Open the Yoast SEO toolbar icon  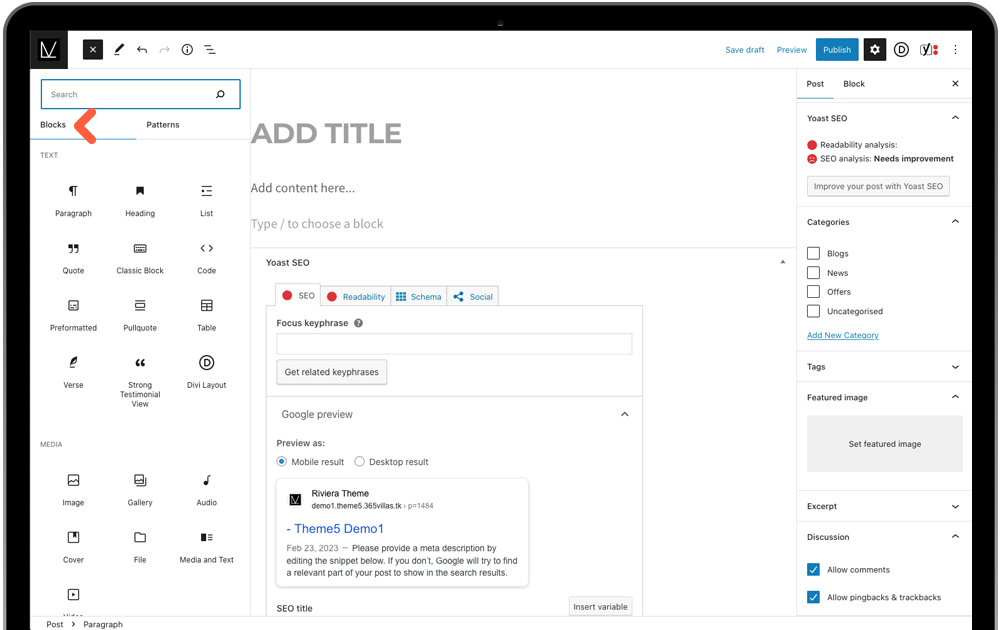pyautogui.click(x=929, y=50)
